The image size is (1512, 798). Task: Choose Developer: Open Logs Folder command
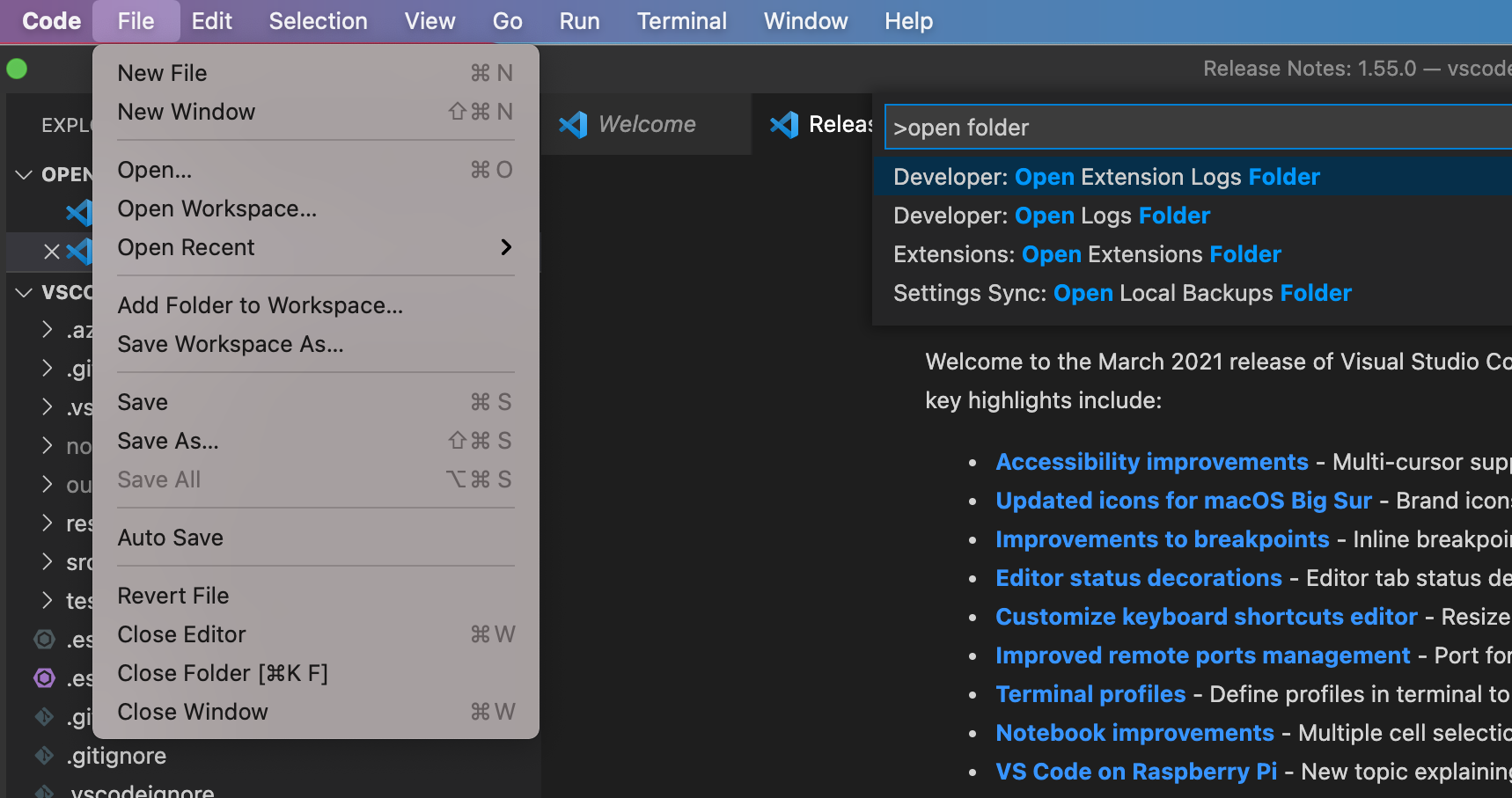point(1051,215)
